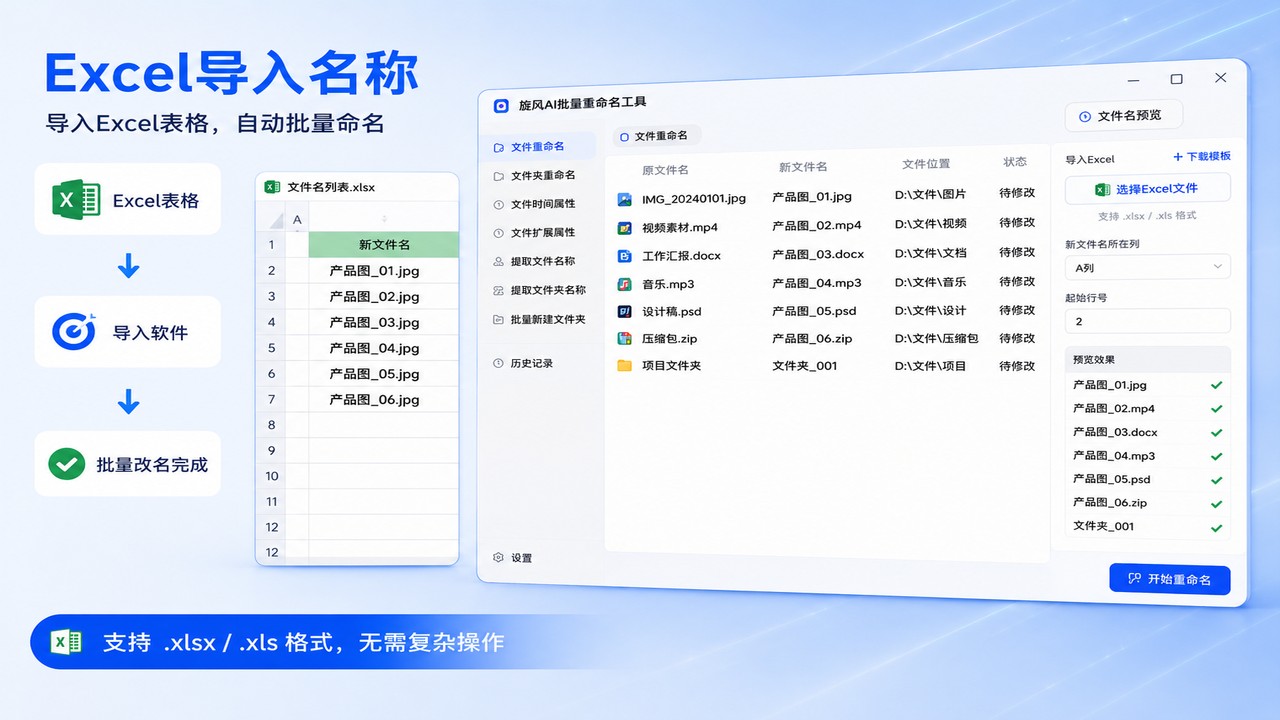Click the Excel icon in the bottom banner

tap(66, 642)
